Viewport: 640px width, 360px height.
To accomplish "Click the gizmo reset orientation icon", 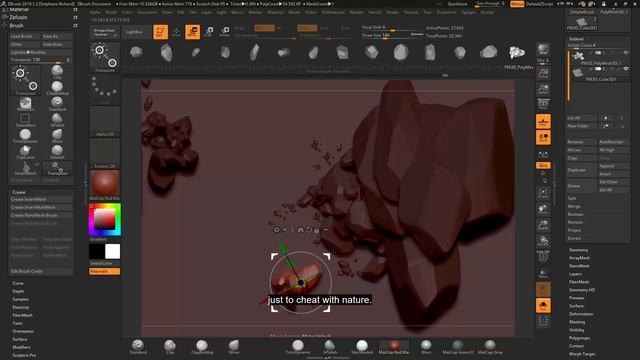I will [x=309, y=230].
